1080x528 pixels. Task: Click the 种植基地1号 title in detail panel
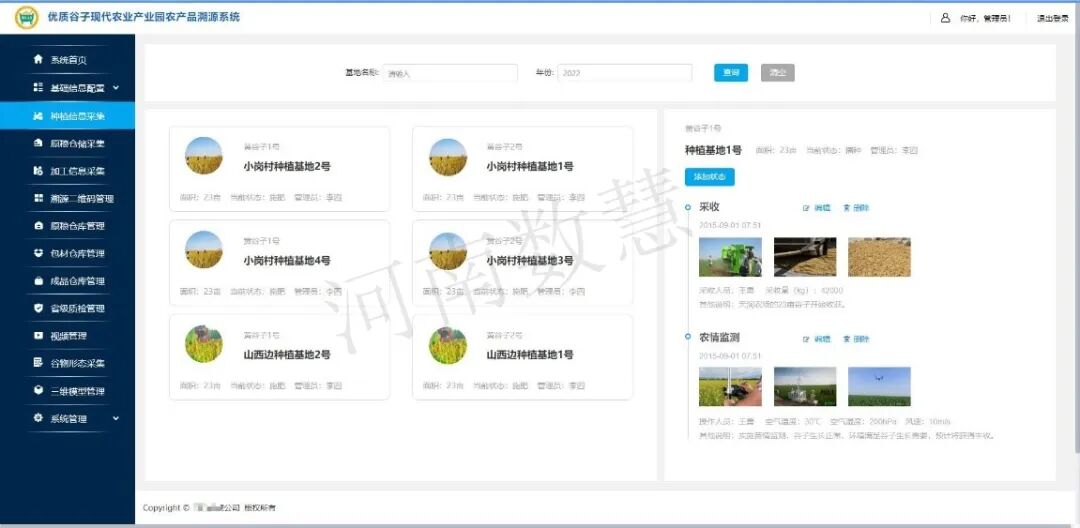(713, 150)
